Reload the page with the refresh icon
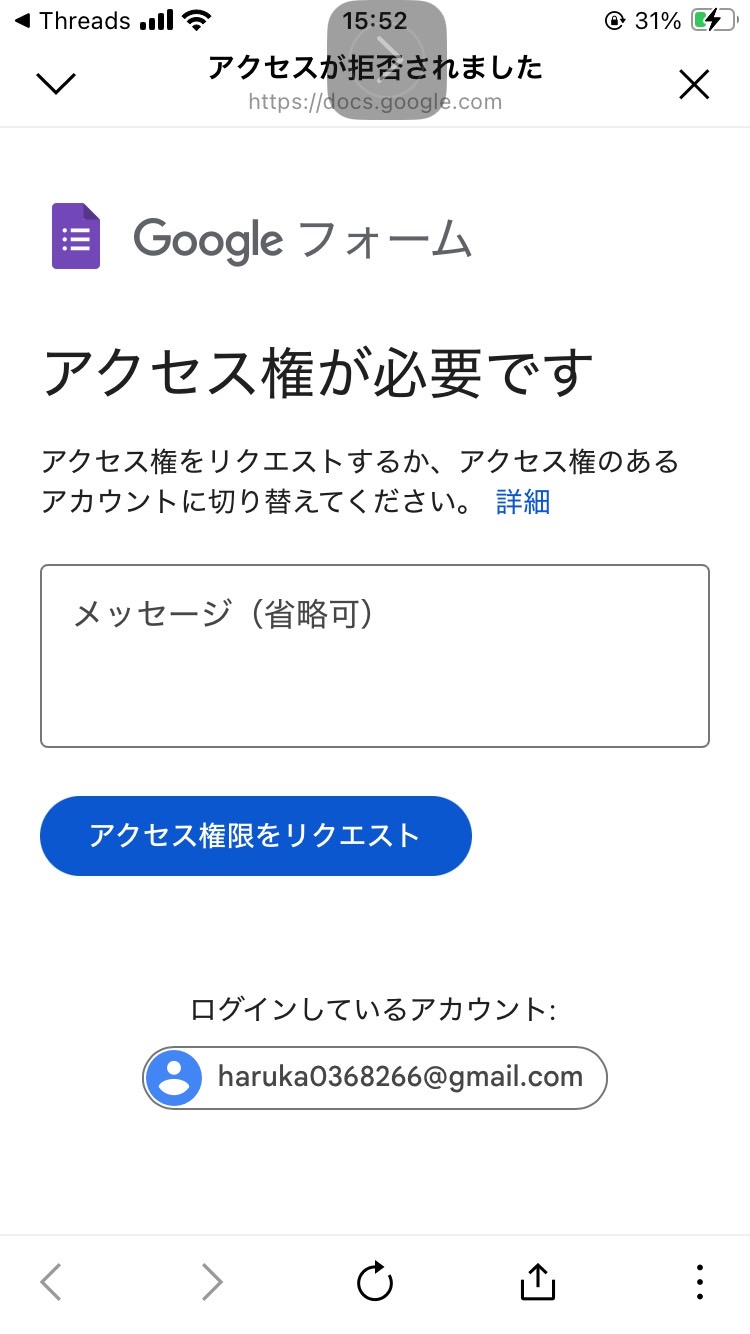Viewport: 750px width, 1334px height. click(x=375, y=1282)
